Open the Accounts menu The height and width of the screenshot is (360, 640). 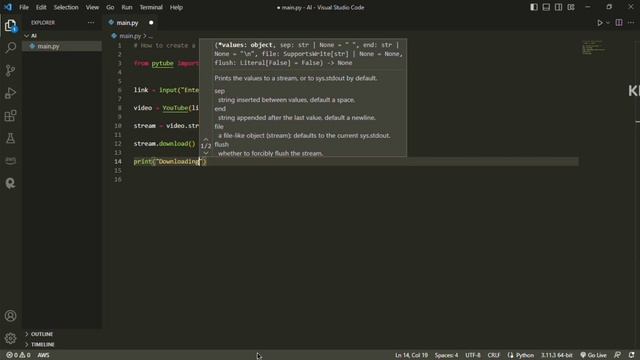click(x=11, y=316)
